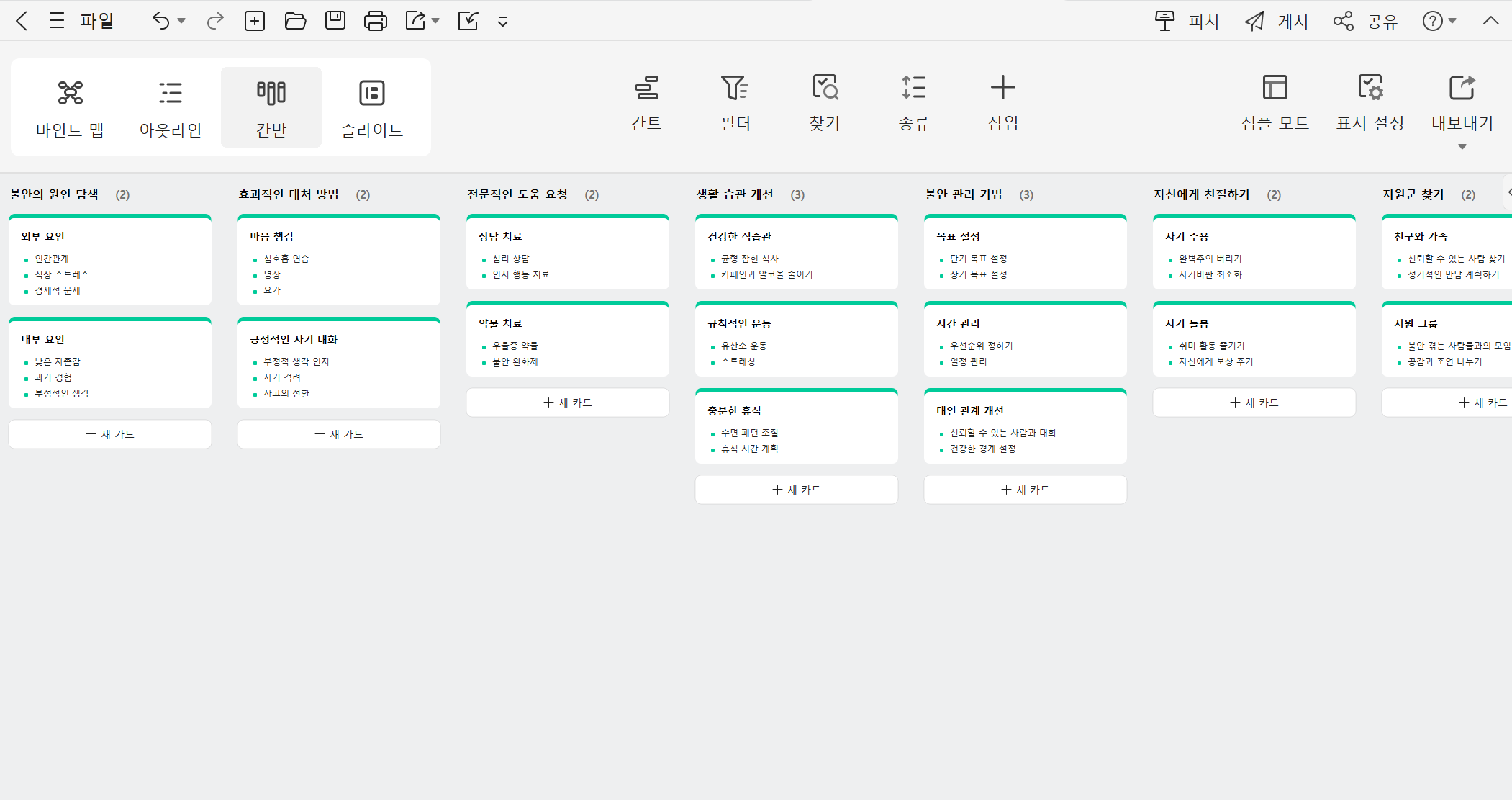
Task: Expand the quick access toolbar chevron
Action: [x=503, y=22]
